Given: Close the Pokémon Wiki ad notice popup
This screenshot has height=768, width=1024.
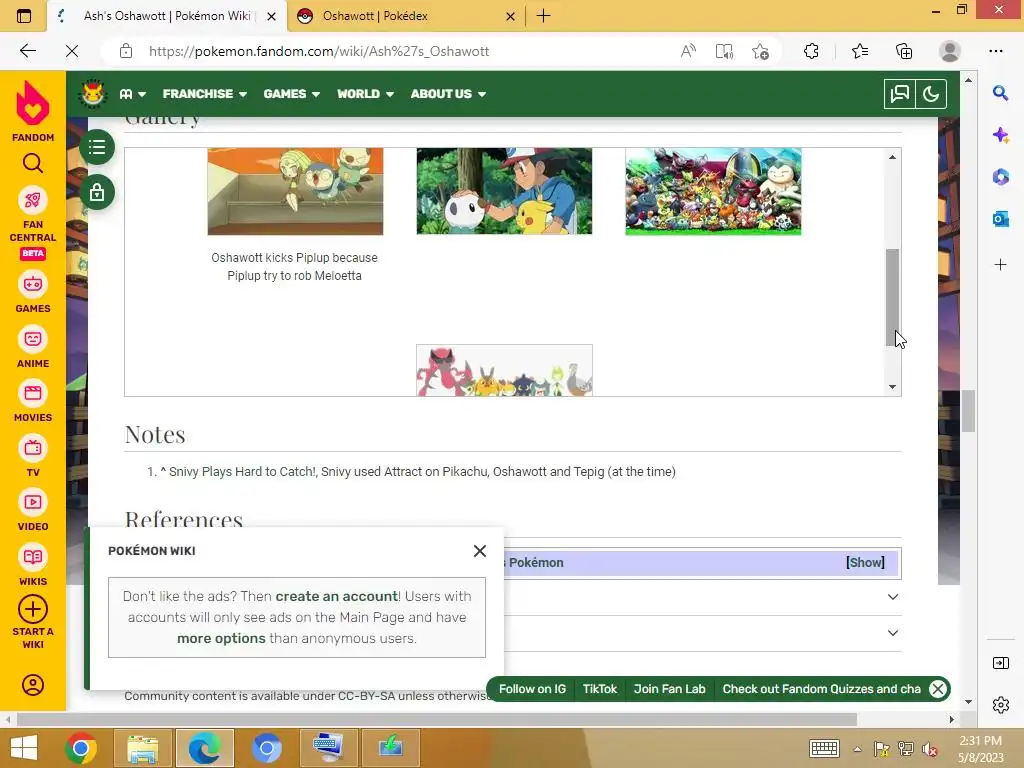Looking at the screenshot, I should point(480,551).
